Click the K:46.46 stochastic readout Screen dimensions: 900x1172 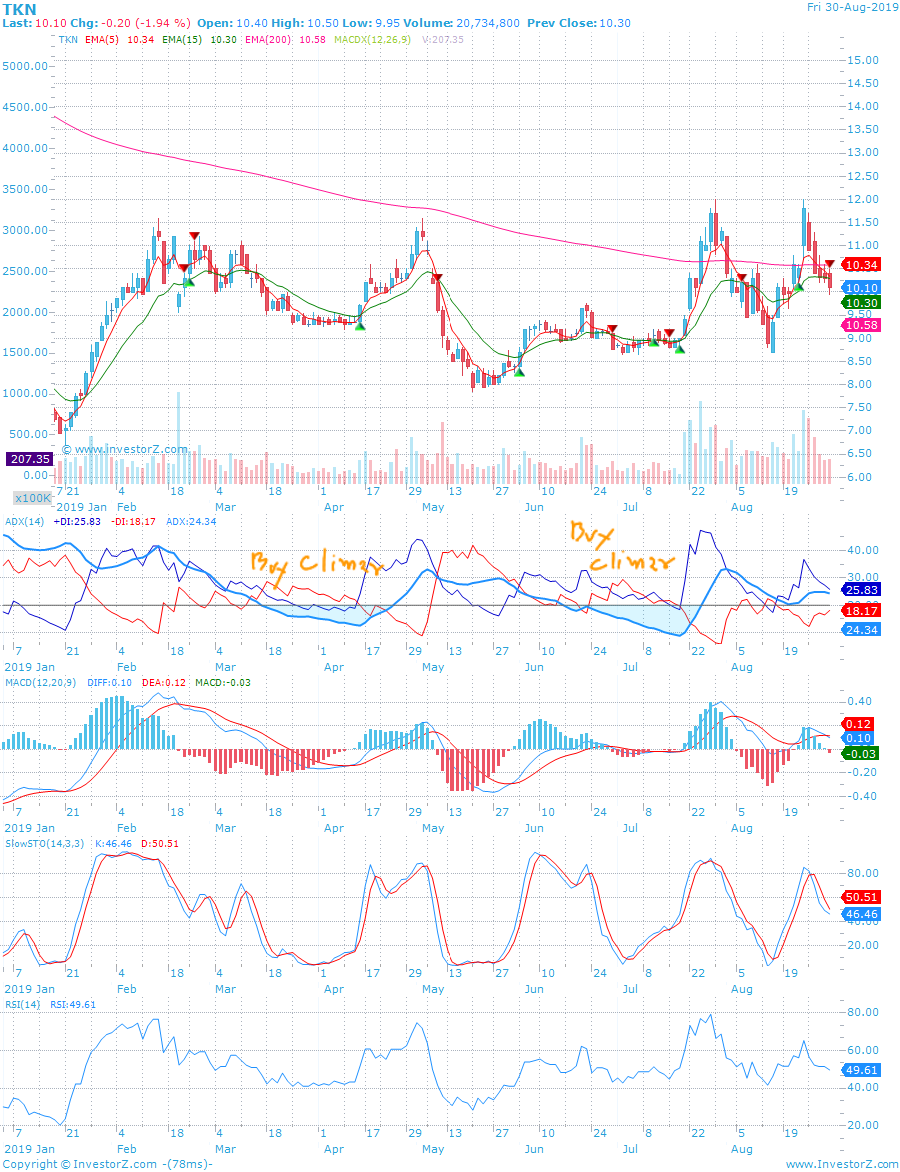tap(114, 844)
